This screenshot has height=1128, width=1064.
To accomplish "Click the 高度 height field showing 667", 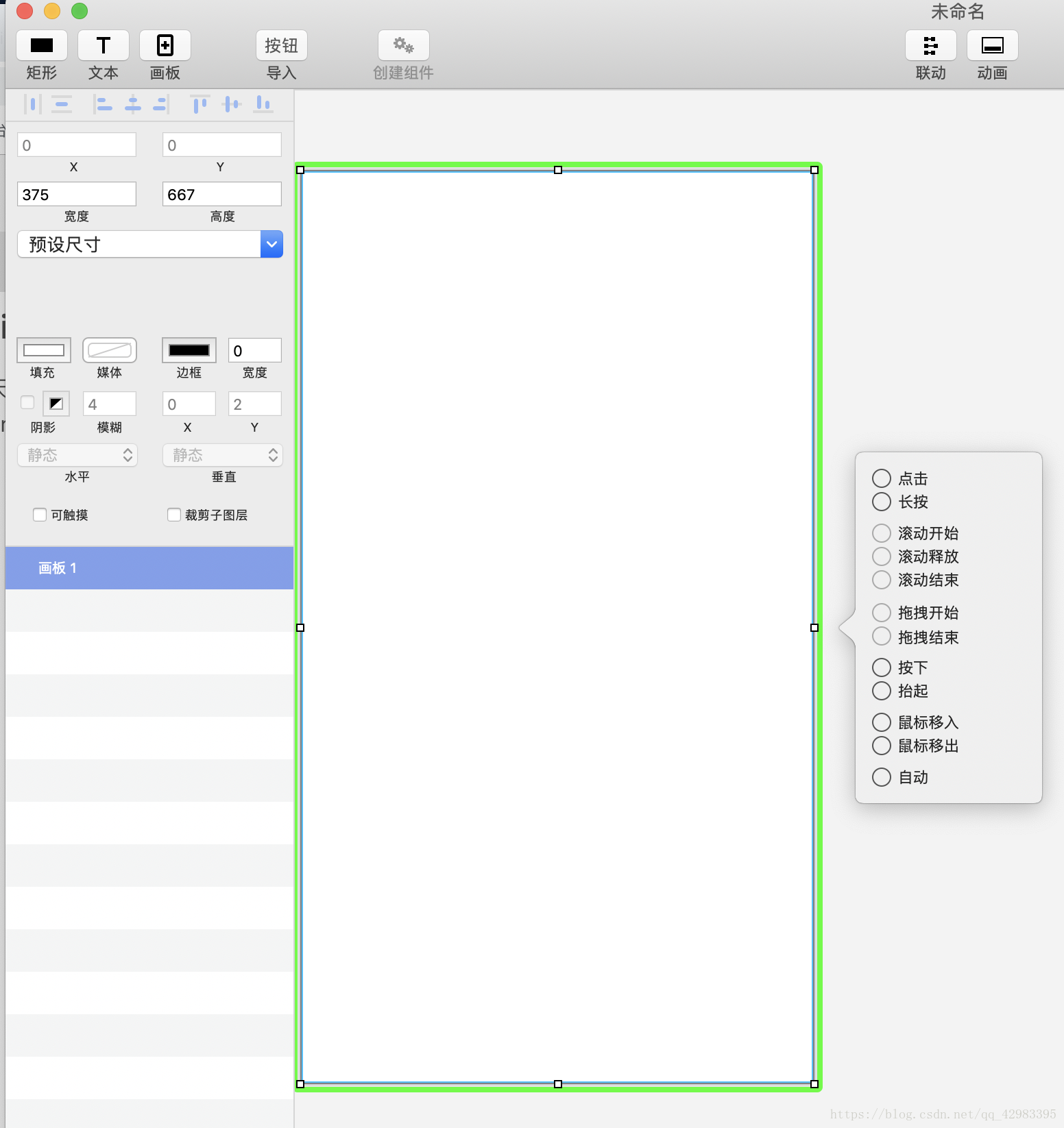I will click(222, 194).
